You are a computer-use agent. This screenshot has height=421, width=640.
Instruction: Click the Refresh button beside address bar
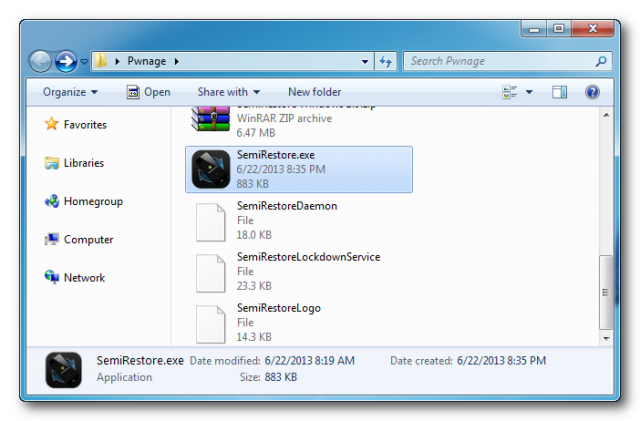(386, 61)
